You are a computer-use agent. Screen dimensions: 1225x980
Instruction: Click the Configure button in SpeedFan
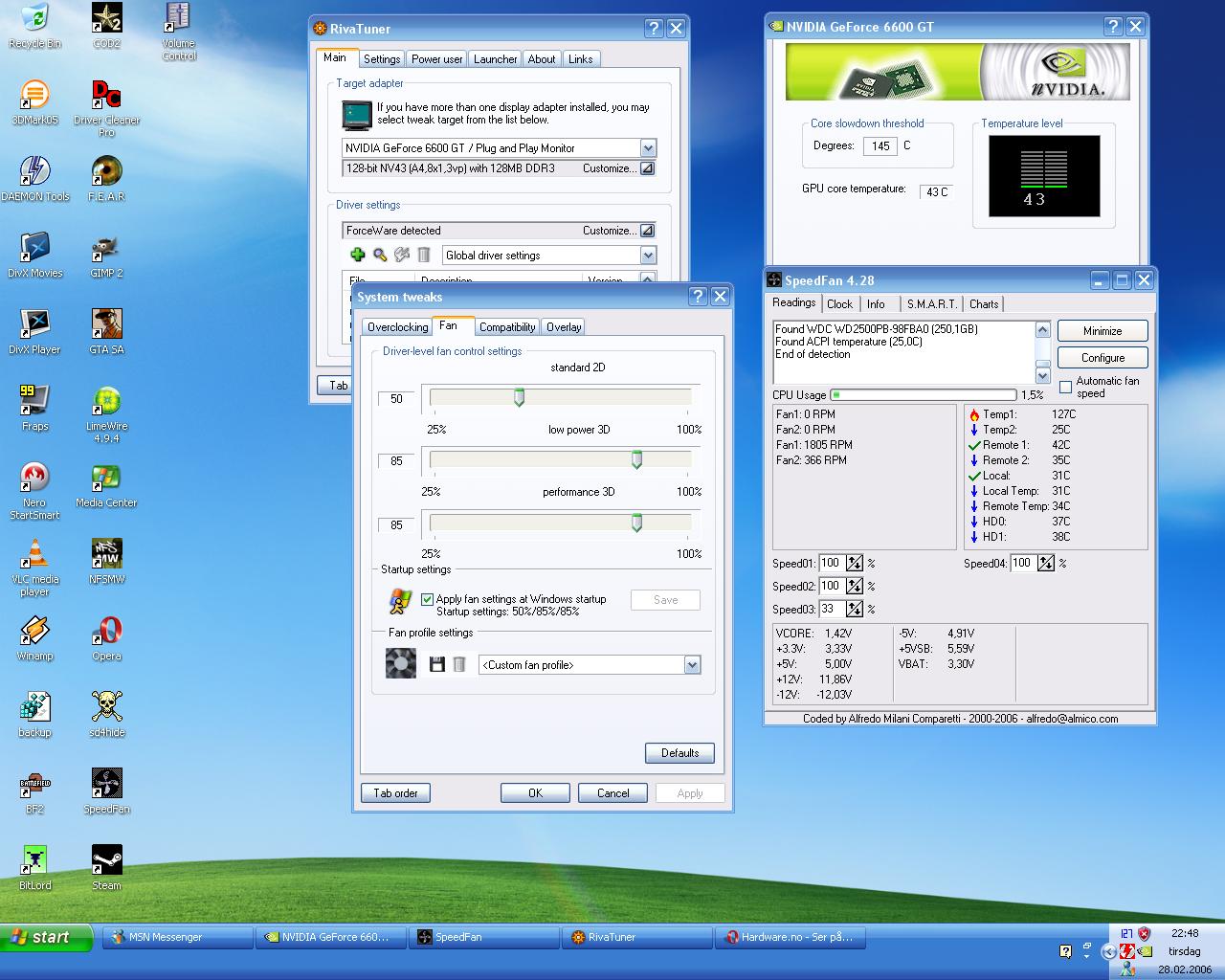[1102, 357]
